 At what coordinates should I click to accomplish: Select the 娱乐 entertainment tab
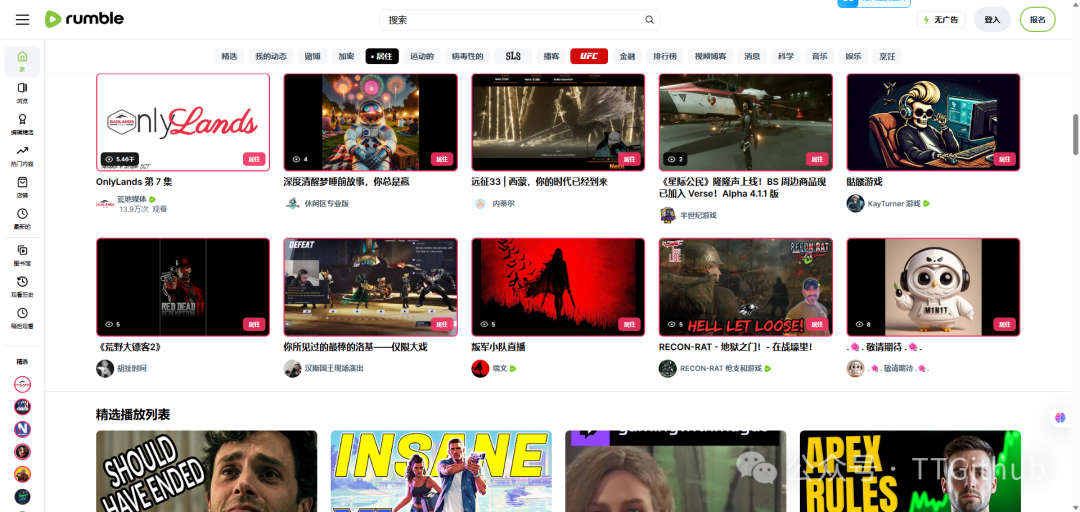(x=853, y=57)
